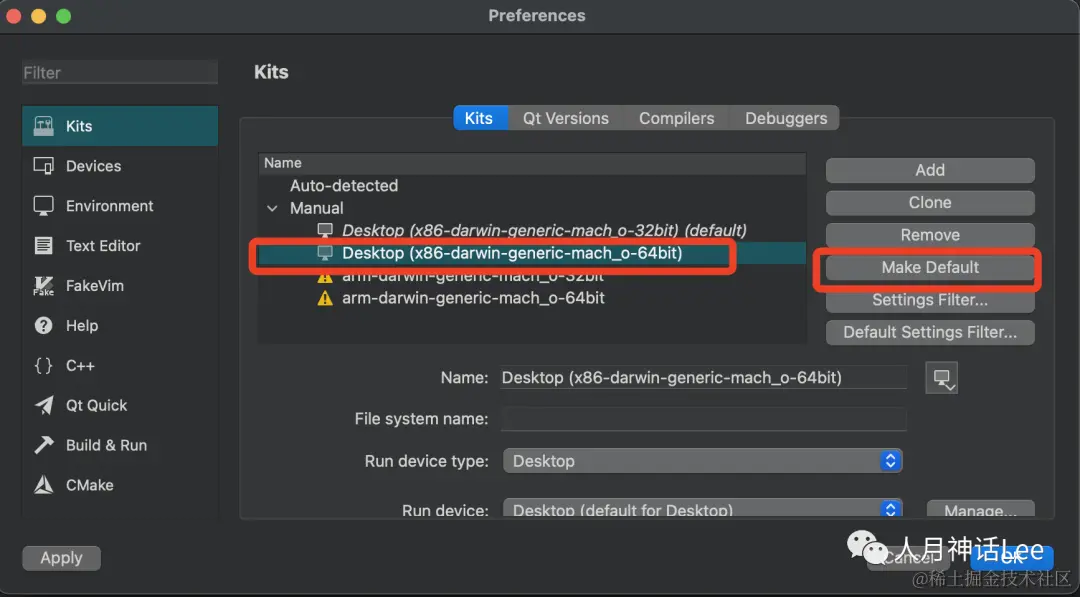Minimize Preferences with yellow button

coord(39,16)
